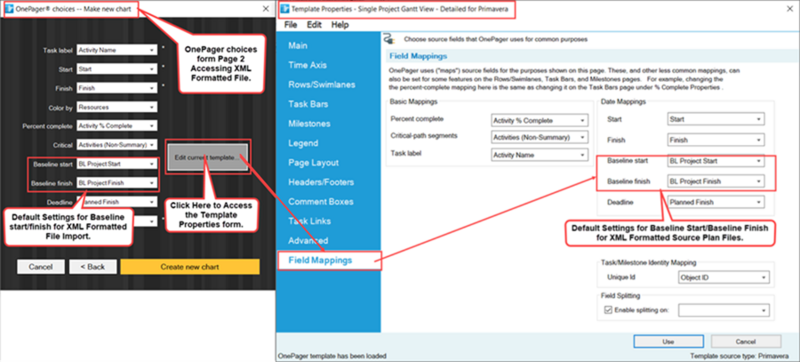Open Deadline dropdown in Date Mappings
Screen dimensions: 800x362
[716, 202]
